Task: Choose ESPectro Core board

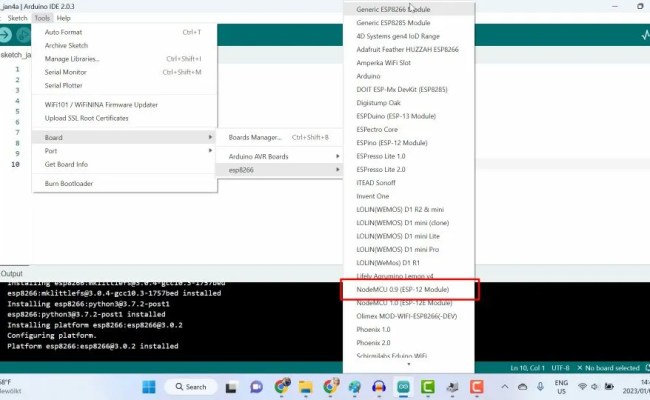Action: 409,129
